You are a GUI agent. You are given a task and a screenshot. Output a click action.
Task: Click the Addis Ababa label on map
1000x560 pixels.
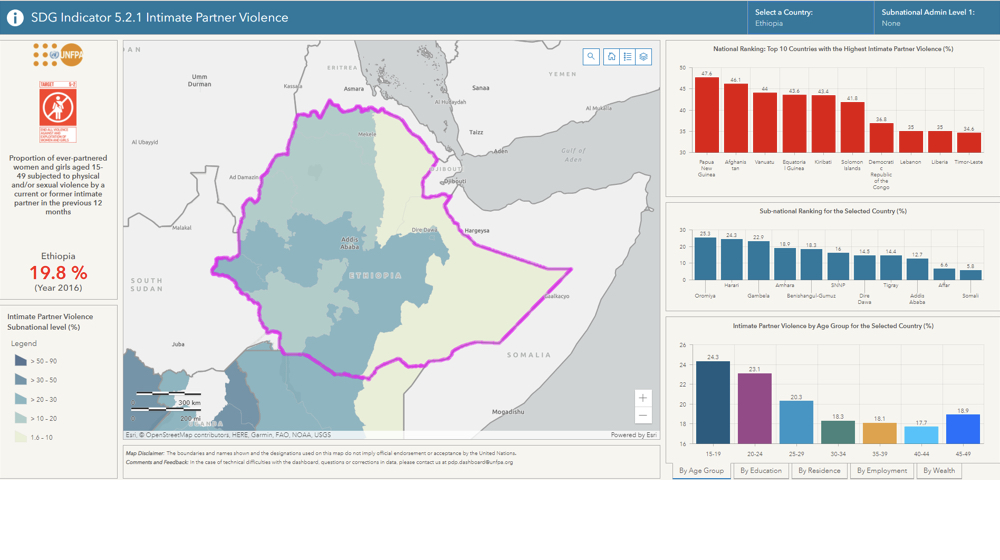pos(349,243)
